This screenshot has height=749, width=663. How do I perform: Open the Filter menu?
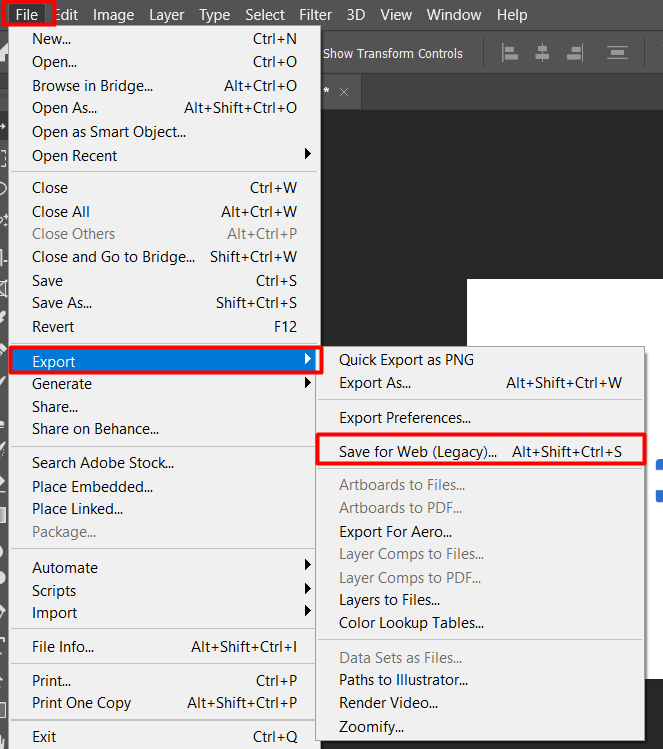pos(315,15)
